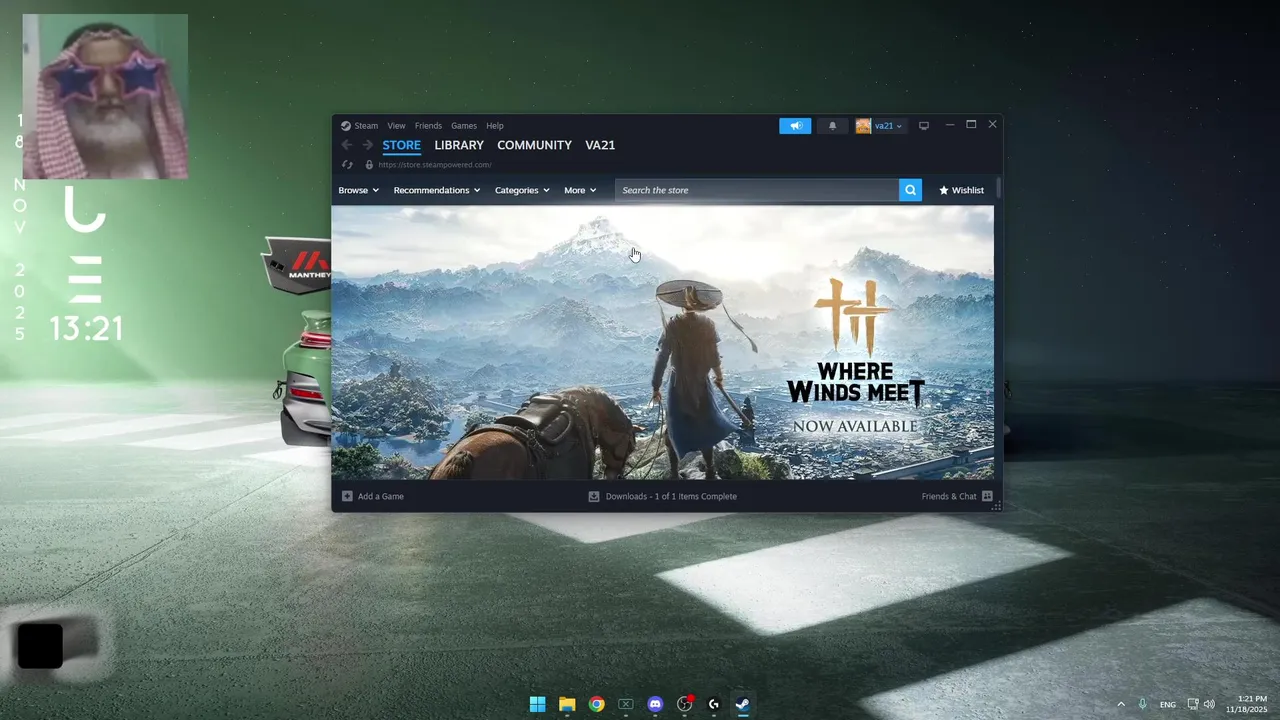The width and height of the screenshot is (1280, 720).
Task: Expand the Categories dropdown
Action: coord(522,190)
